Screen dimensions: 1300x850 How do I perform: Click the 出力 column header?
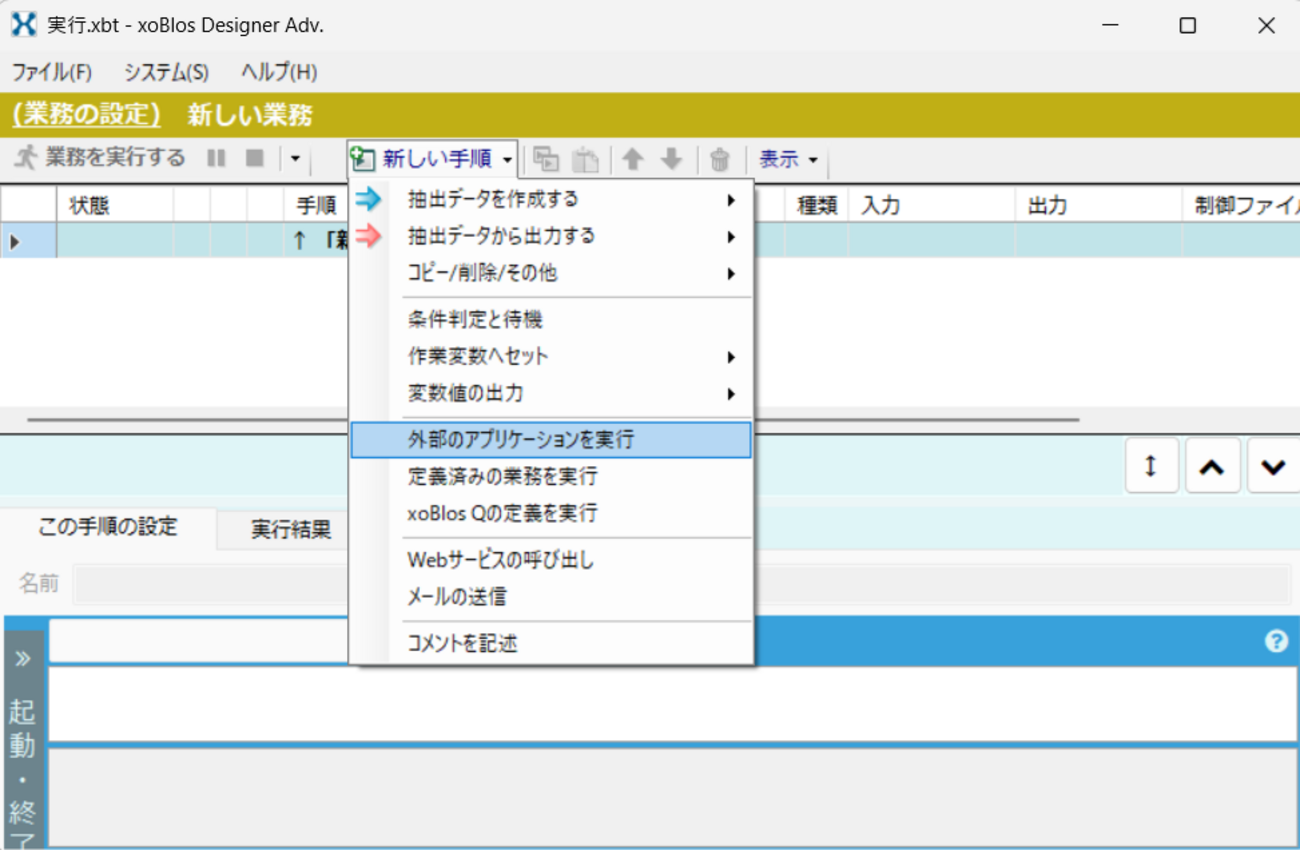[1099, 206]
